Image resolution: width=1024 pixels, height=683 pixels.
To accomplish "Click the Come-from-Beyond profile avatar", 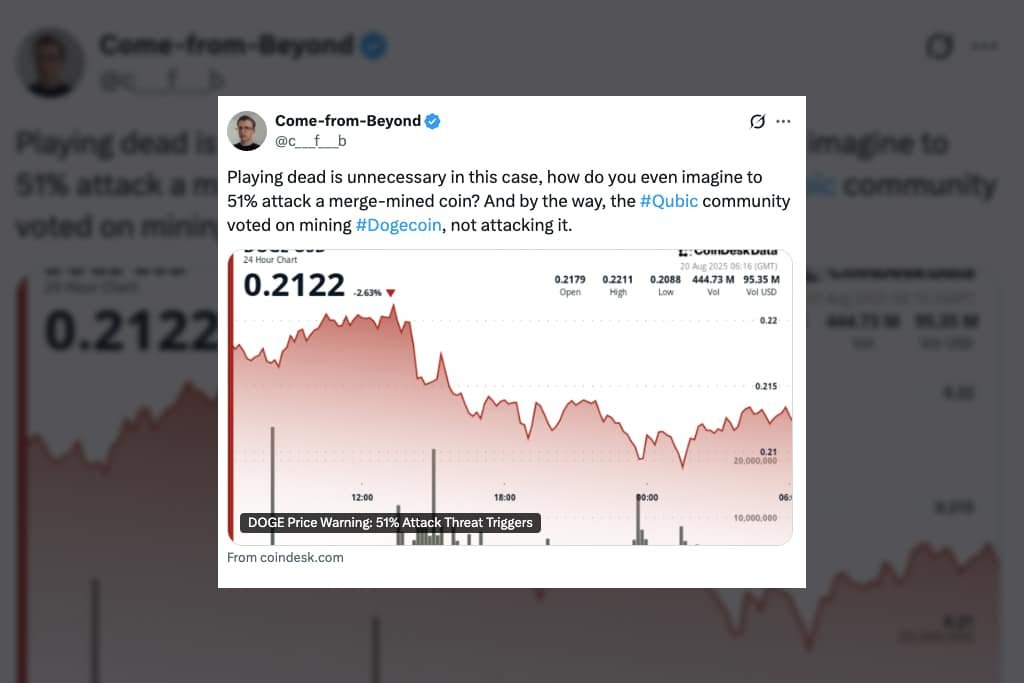I will [x=247, y=131].
